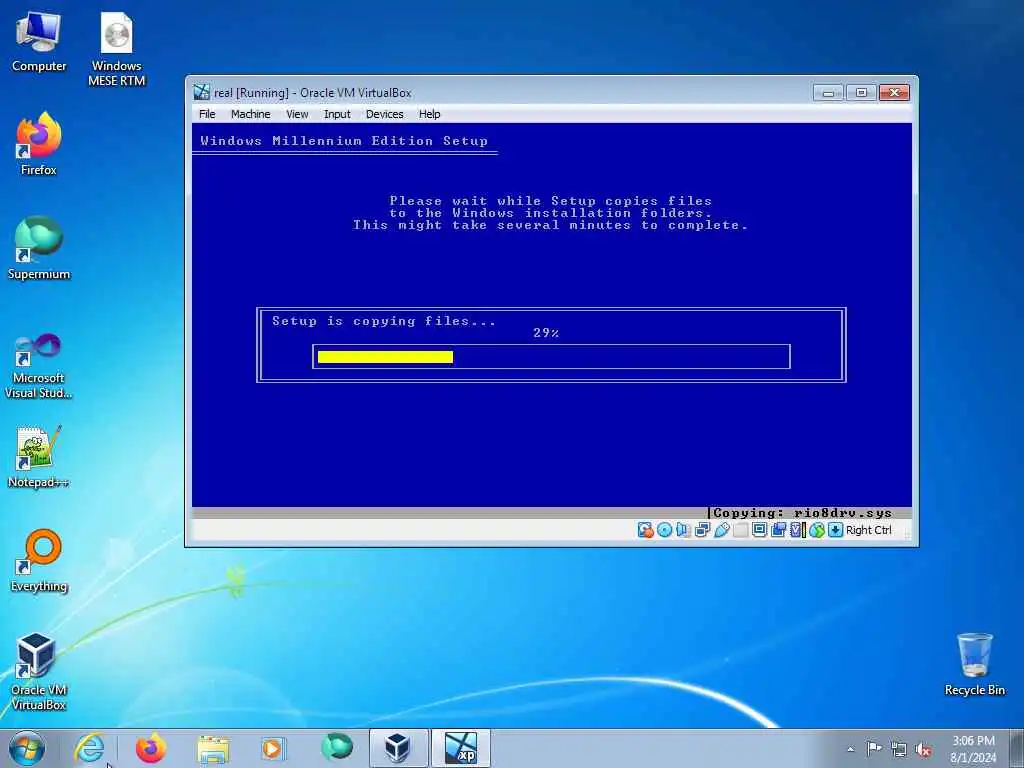Show hidden tray icons arrow
Viewport: 1024px width, 768px height.
click(850, 749)
